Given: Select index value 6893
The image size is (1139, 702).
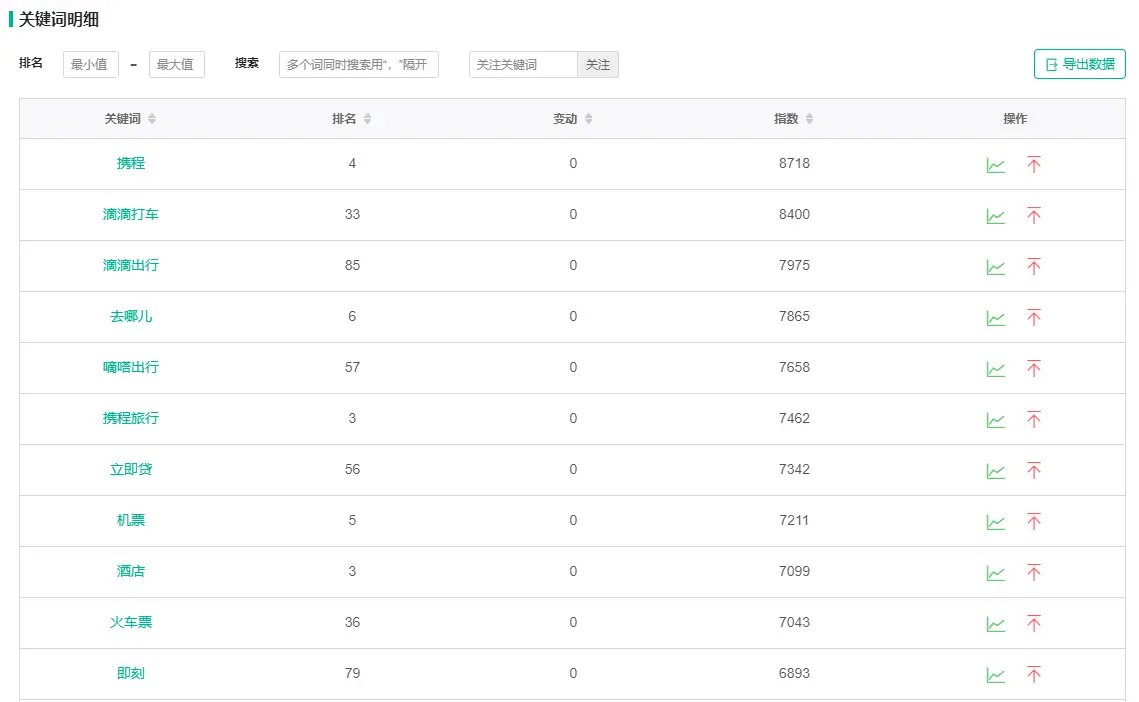Looking at the screenshot, I should (794, 673).
